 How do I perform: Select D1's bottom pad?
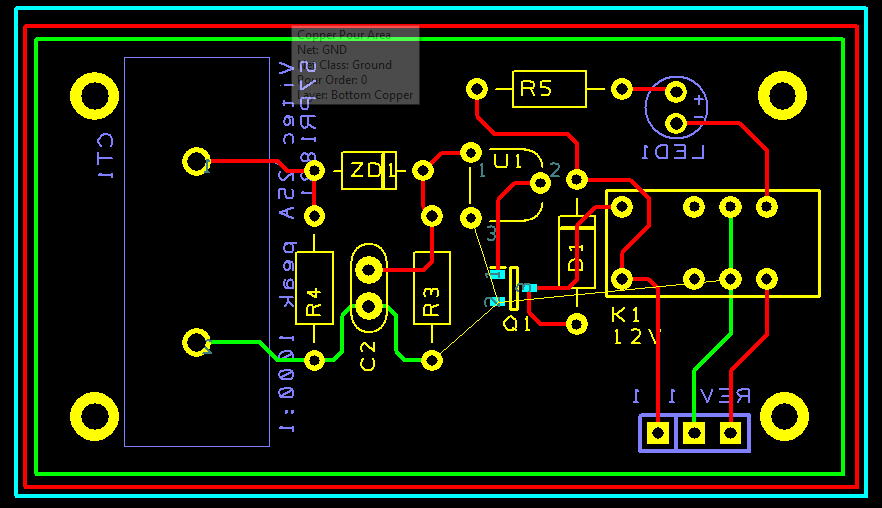pos(577,324)
